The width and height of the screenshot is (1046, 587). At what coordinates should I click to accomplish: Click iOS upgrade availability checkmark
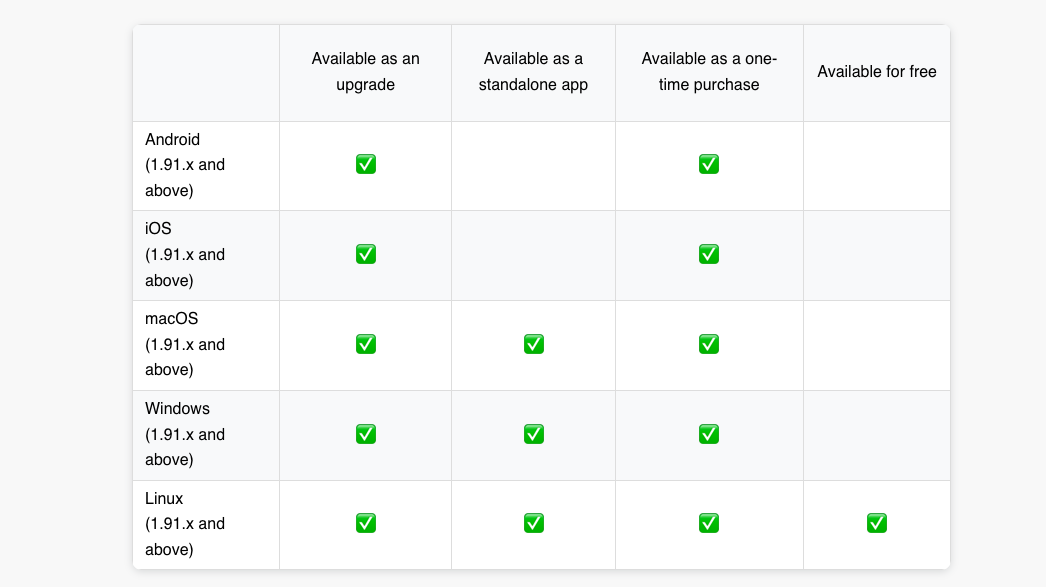coord(366,254)
